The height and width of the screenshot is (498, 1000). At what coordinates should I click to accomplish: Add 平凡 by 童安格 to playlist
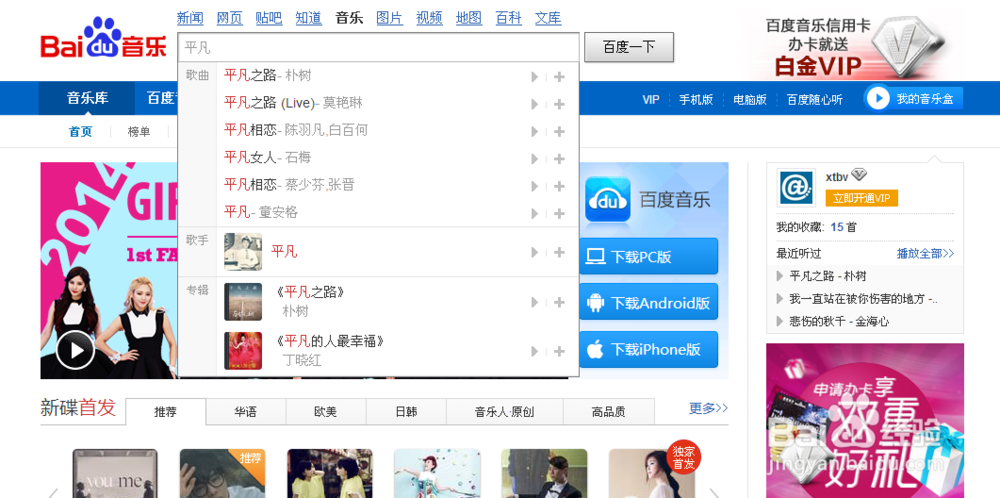[x=559, y=213]
